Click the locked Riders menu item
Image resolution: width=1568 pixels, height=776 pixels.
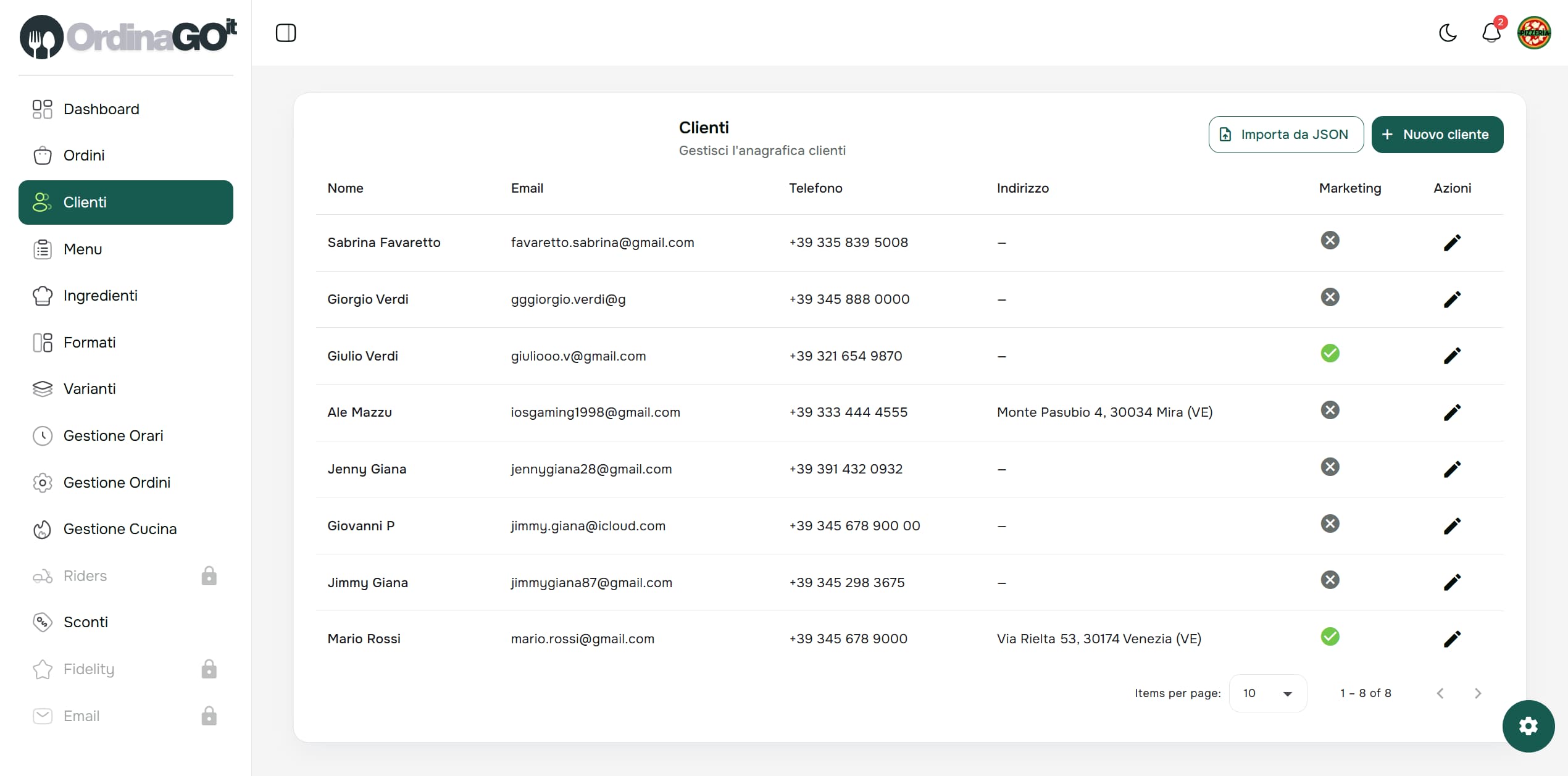click(x=126, y=576)
